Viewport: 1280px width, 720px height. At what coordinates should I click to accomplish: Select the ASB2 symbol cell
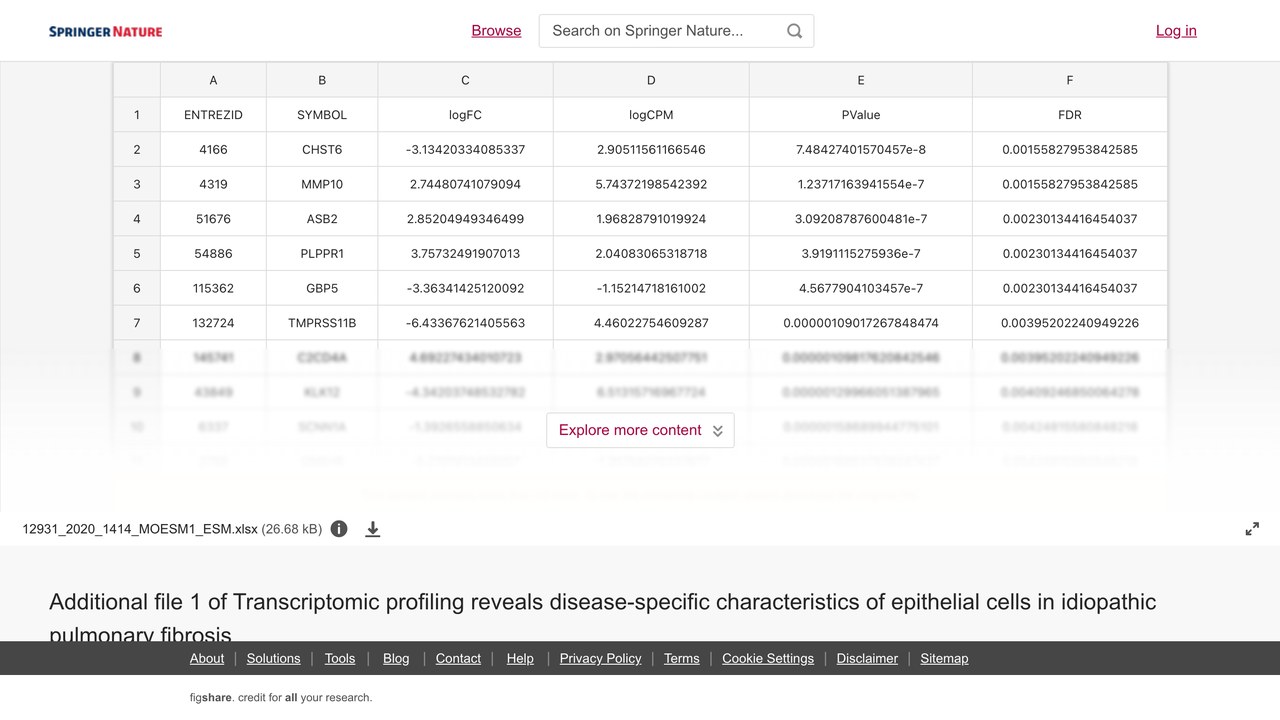pos(322,219)
